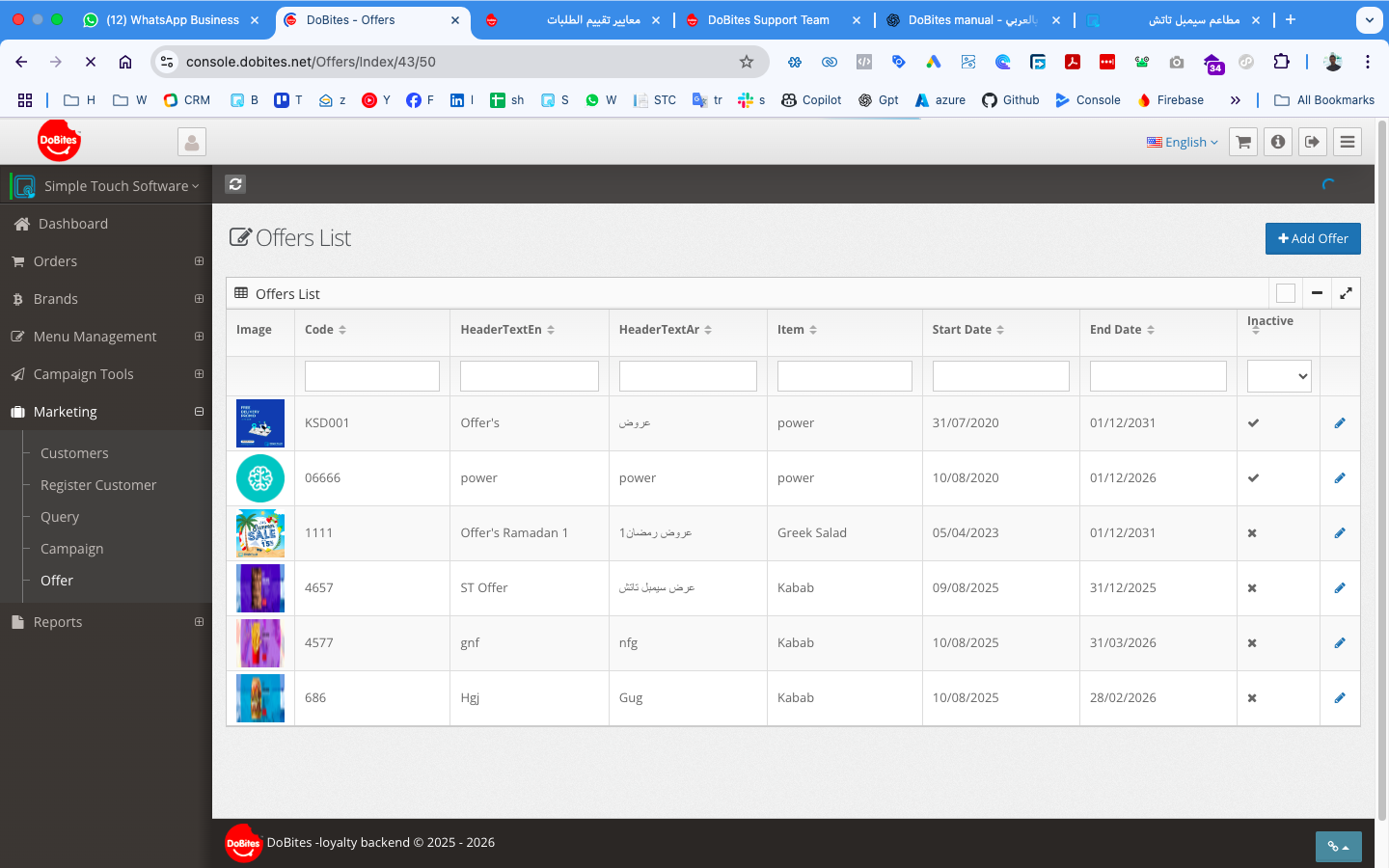
Task: Collapse the Offers List panel with the minus button
Action: pos(1317,293)
